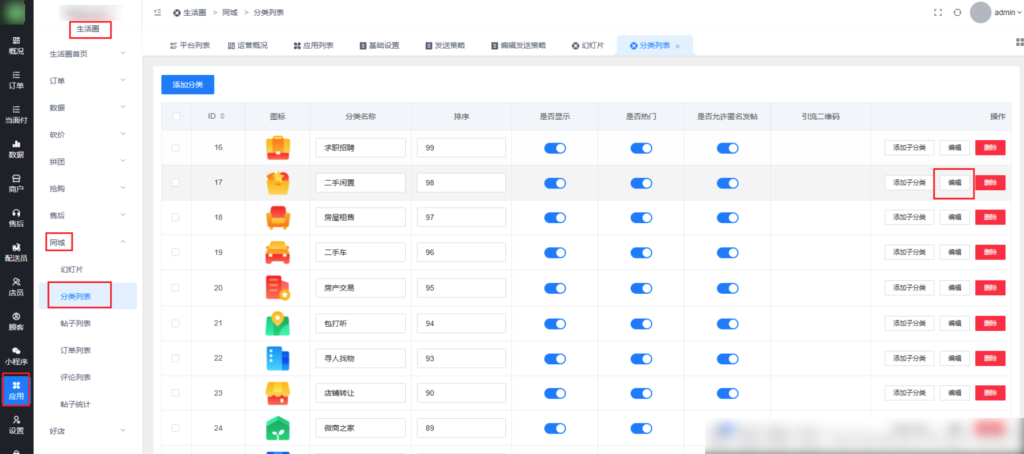Click the sidebar collapse icon beside the breadcrumb

point(157,12)
